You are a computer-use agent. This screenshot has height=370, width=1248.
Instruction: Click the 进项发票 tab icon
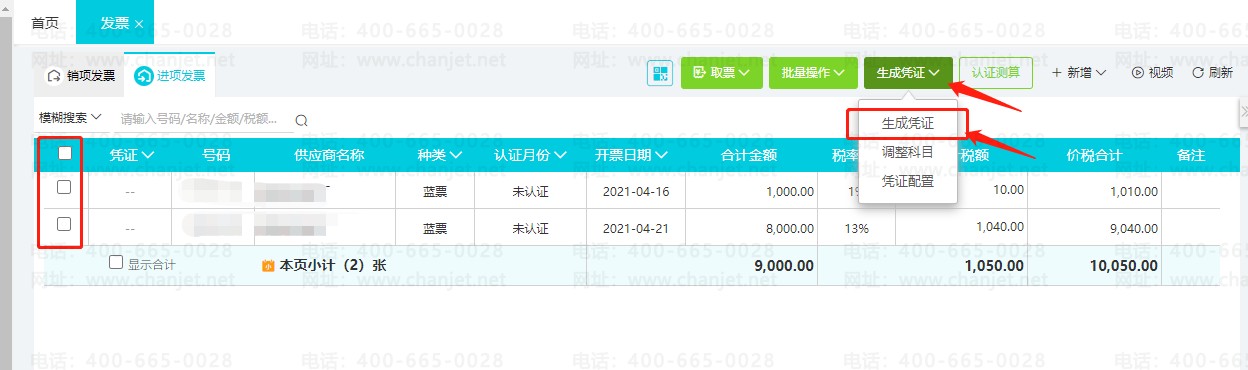(x=144, y=75)
